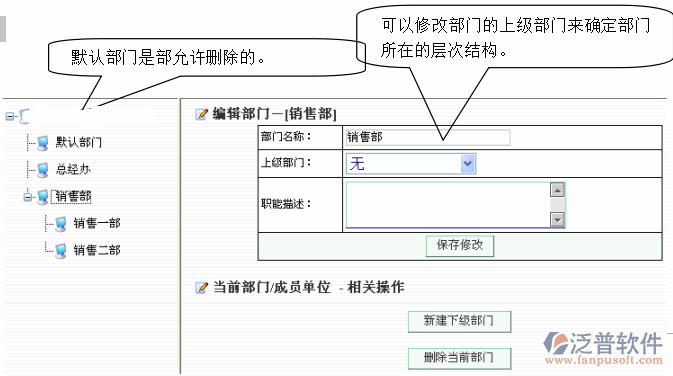Select 默认部门 in the tree
Image resolution: width=673 pixels, height=376 pixels.
click(x=79, y=143)
